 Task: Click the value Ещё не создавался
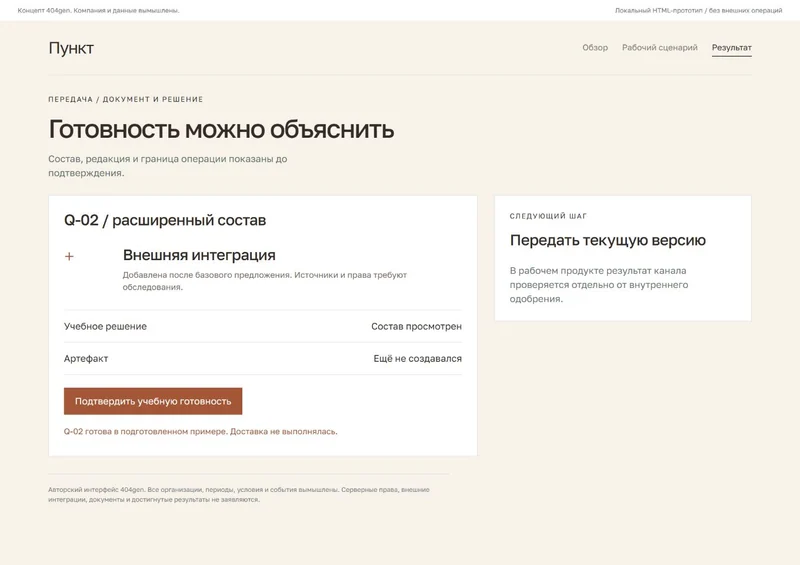(417, 358)
